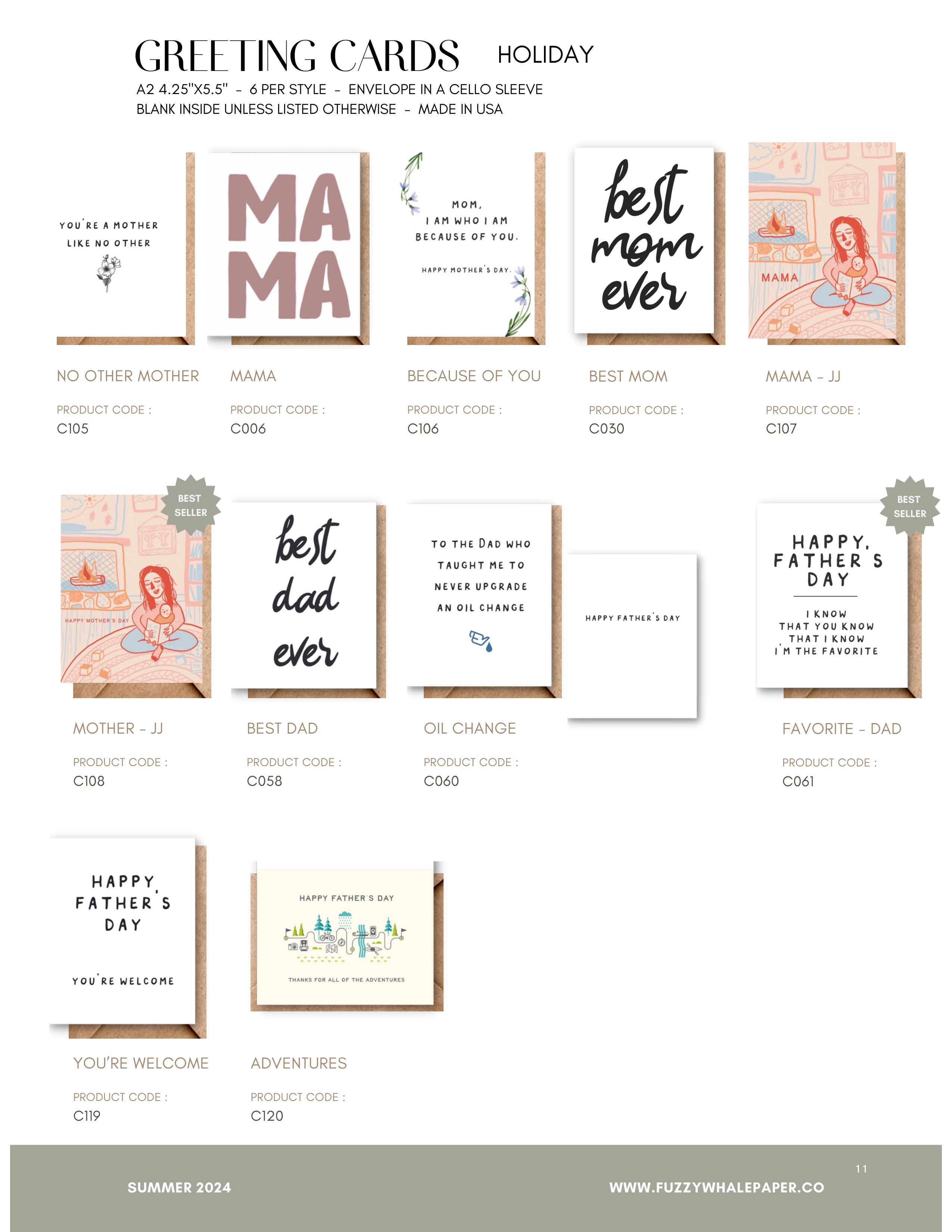Click the Best Mom Ever card
Viewport: 952px width, 1232px height.
tap(649, 246)
